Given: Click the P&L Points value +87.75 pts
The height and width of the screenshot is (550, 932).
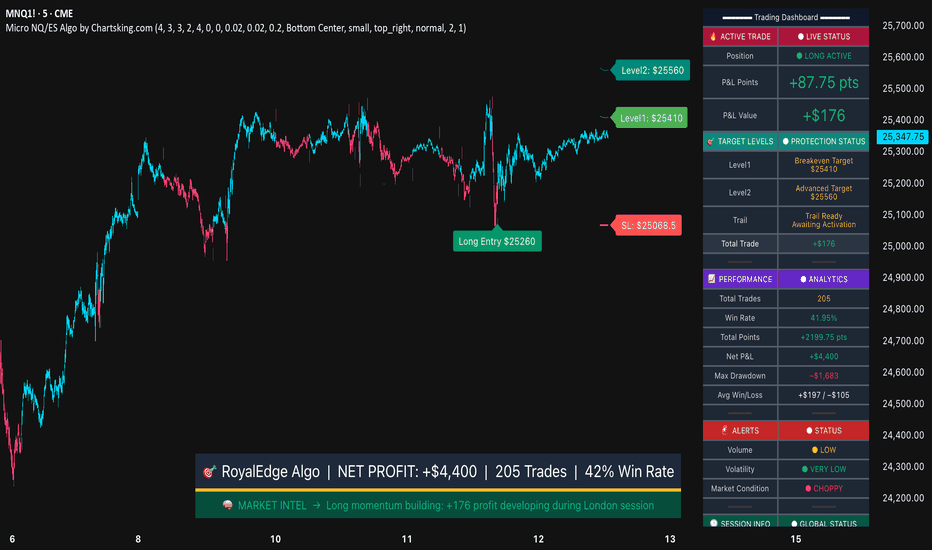Looking at the screenshot, I should [824, 83].
